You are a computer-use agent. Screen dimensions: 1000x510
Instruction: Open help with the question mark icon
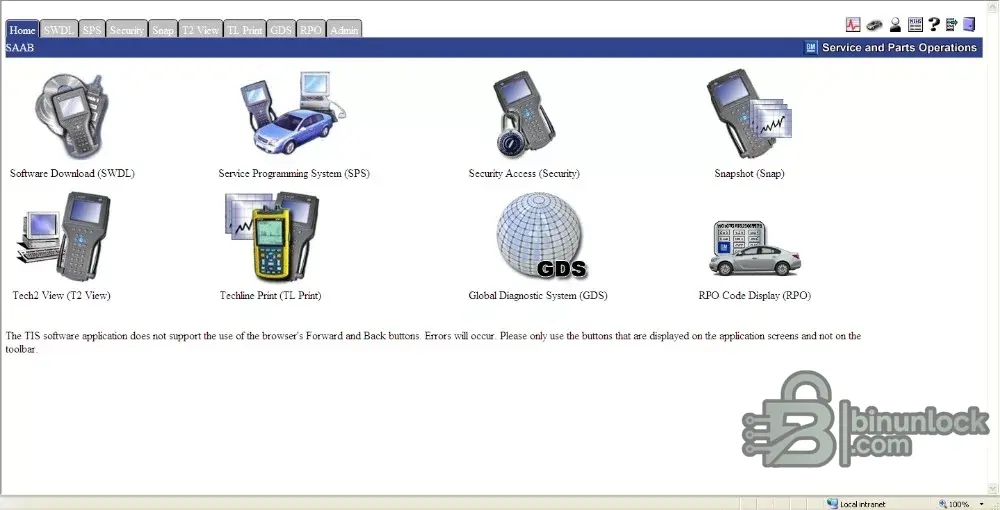(x=934, y=25)
